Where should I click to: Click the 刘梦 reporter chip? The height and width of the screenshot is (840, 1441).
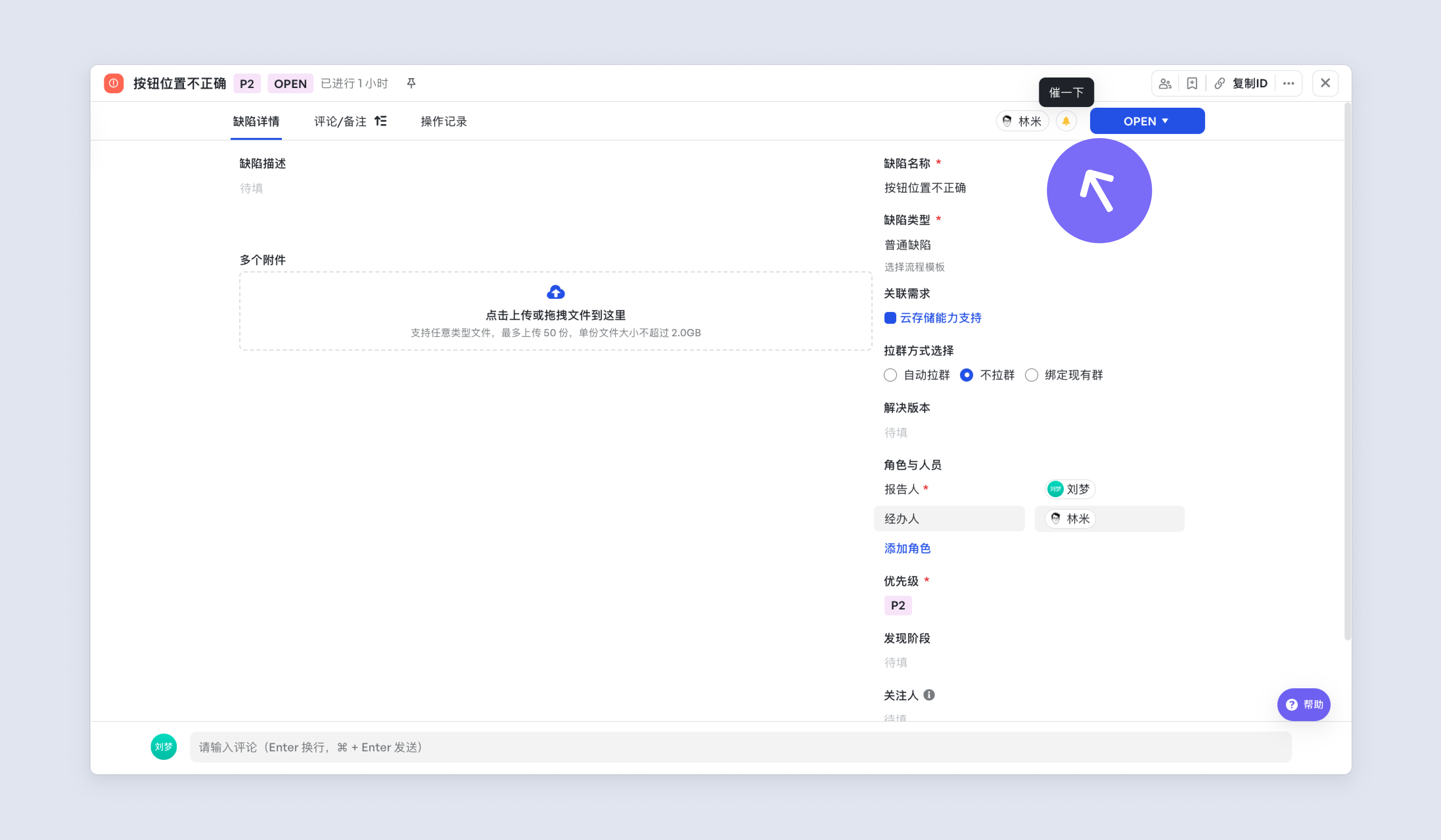(1070, 489)
